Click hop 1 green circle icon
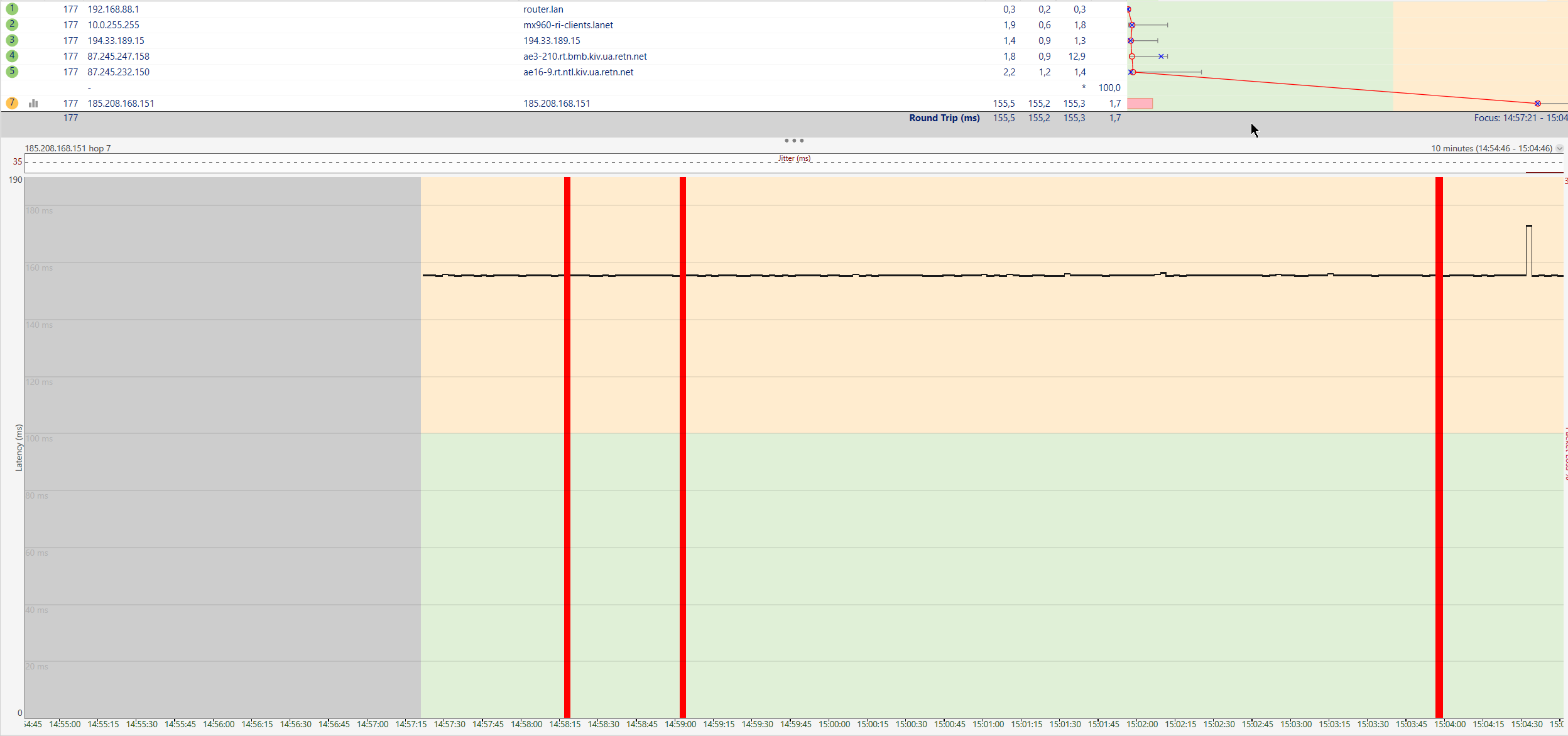The height and width of the screenshot is (736, 1568). coord(12,9)
